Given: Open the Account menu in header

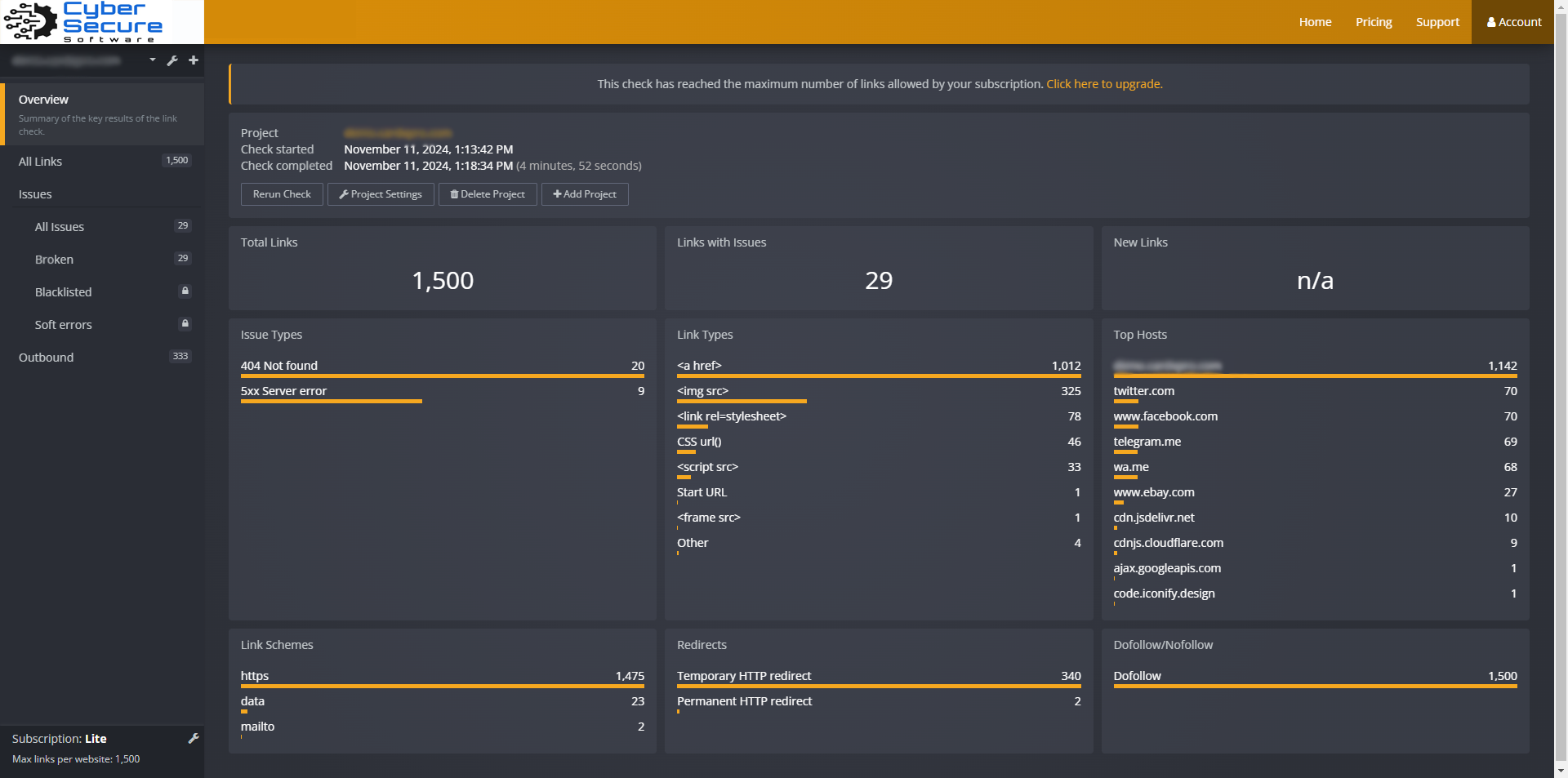Looking at the screenshot, I should pyautogui.click(x=1513, y=22).
